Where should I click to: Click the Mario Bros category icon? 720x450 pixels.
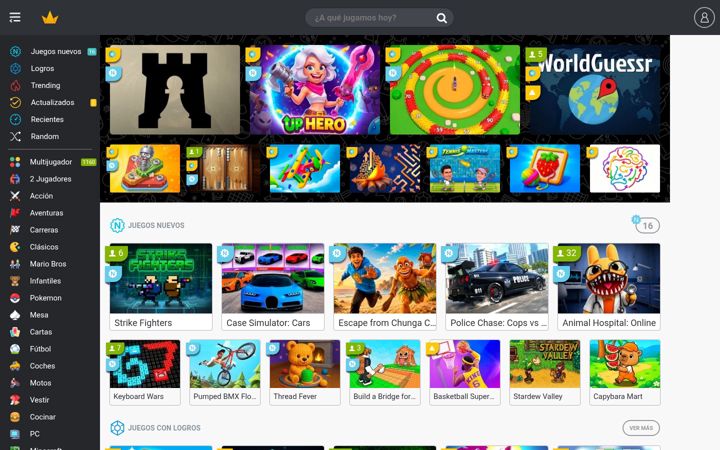click(x=15, y=264)
